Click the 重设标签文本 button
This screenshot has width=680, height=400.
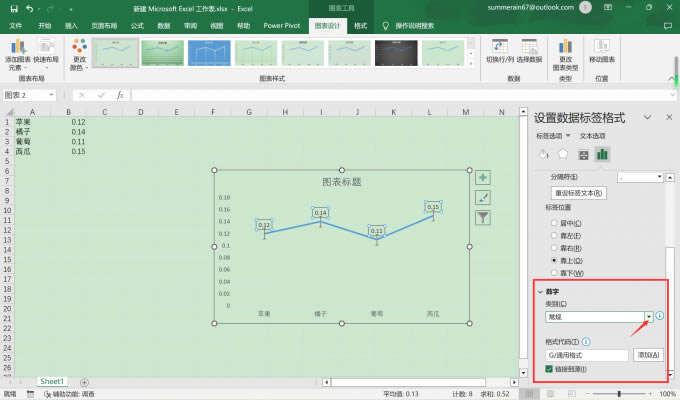coord(579,192)
